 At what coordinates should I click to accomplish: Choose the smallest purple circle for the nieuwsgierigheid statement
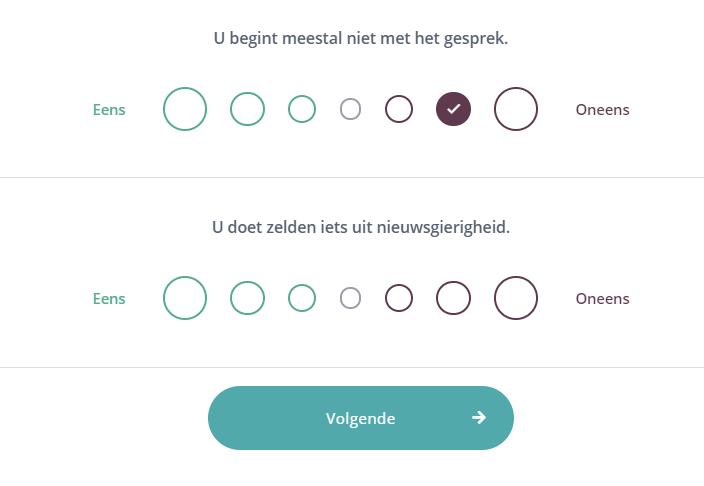(399, 298)
